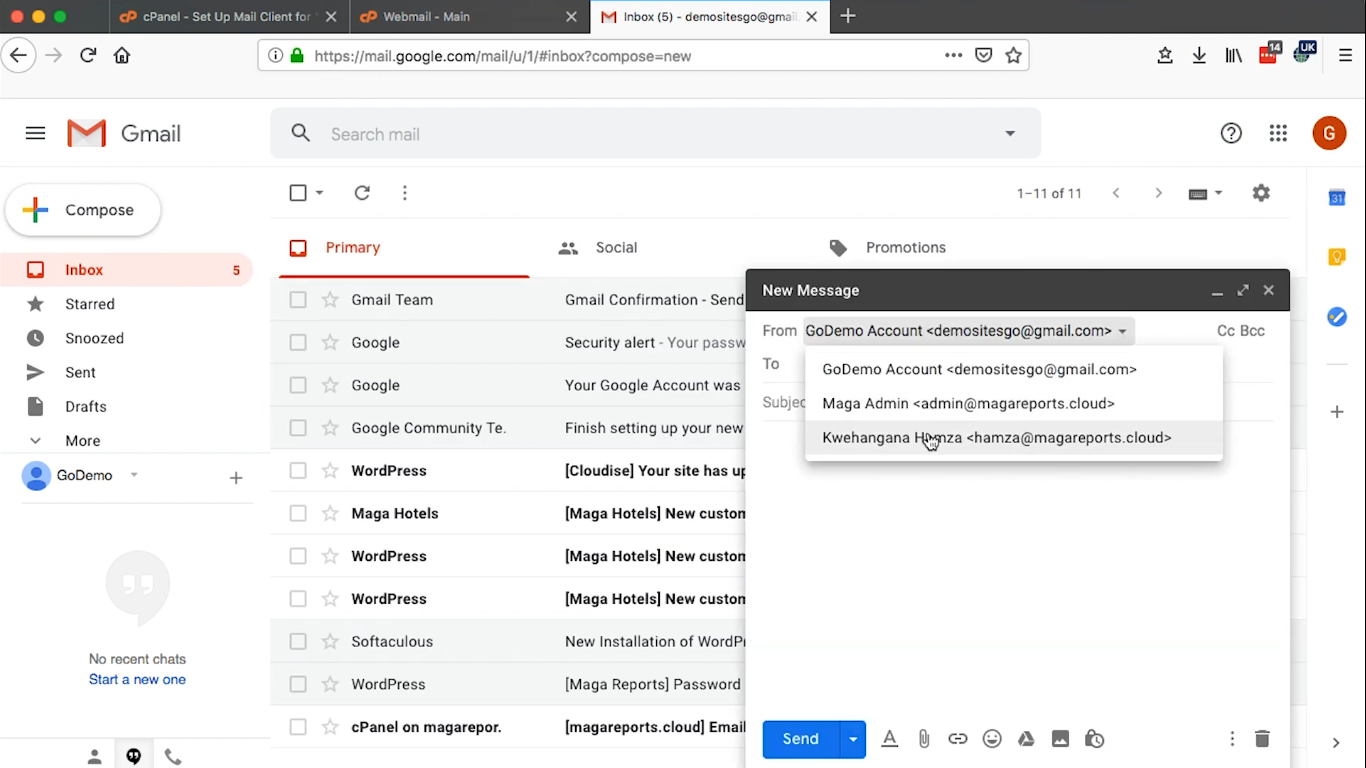Bookmark this page with the star
This screenshot has width=1366, height=768.
click(x=1014, y=56)
